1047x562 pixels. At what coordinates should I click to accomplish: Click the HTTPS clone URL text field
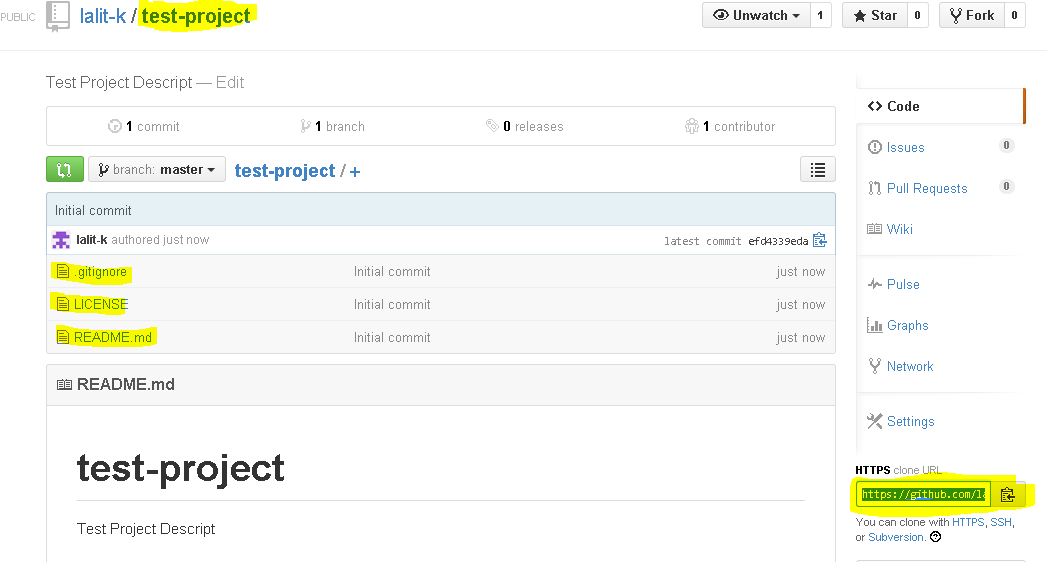(x=923, y=494)
